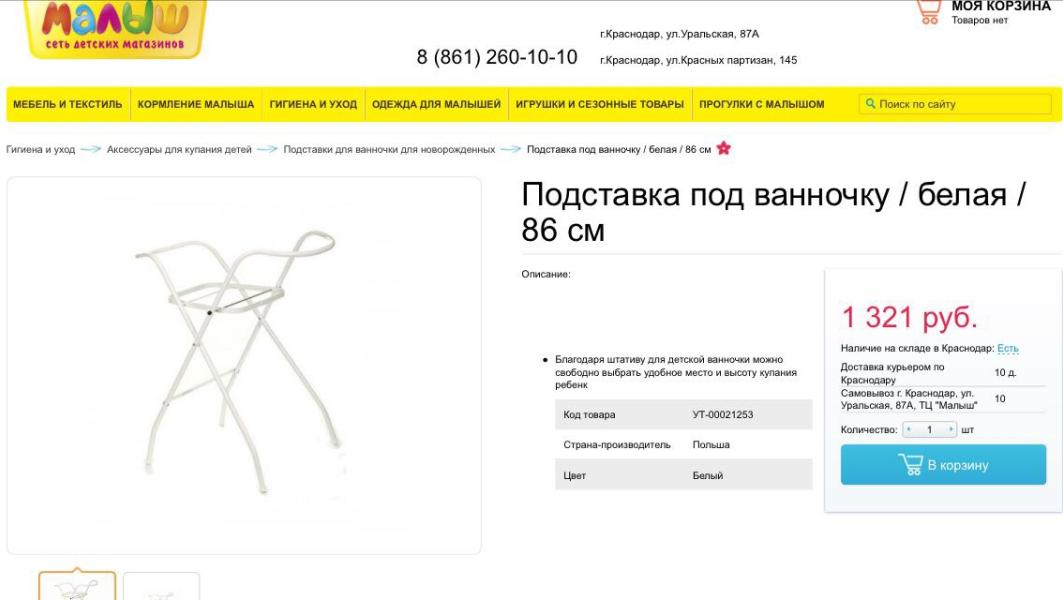Image resolution: width=1063 pixels, height=600 pixels.
Task: Click the search magnifier icon
Action: (x=870, y=104)
